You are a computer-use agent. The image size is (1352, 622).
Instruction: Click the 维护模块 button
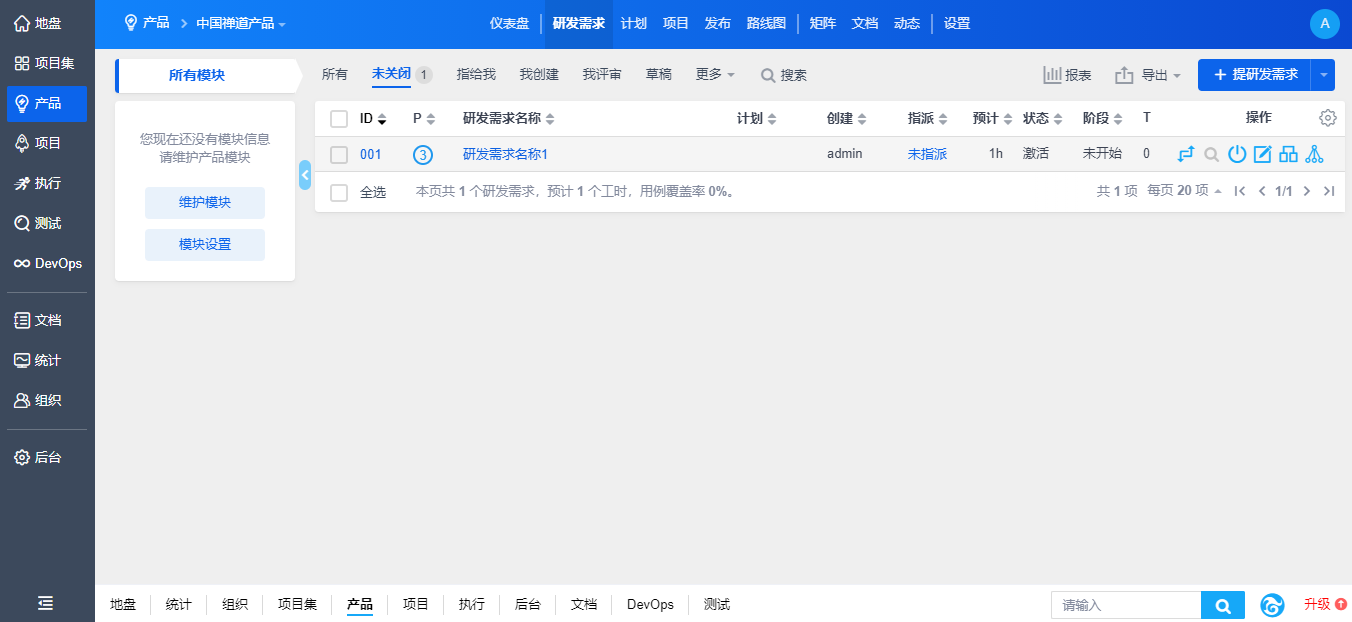click(205, 202)
